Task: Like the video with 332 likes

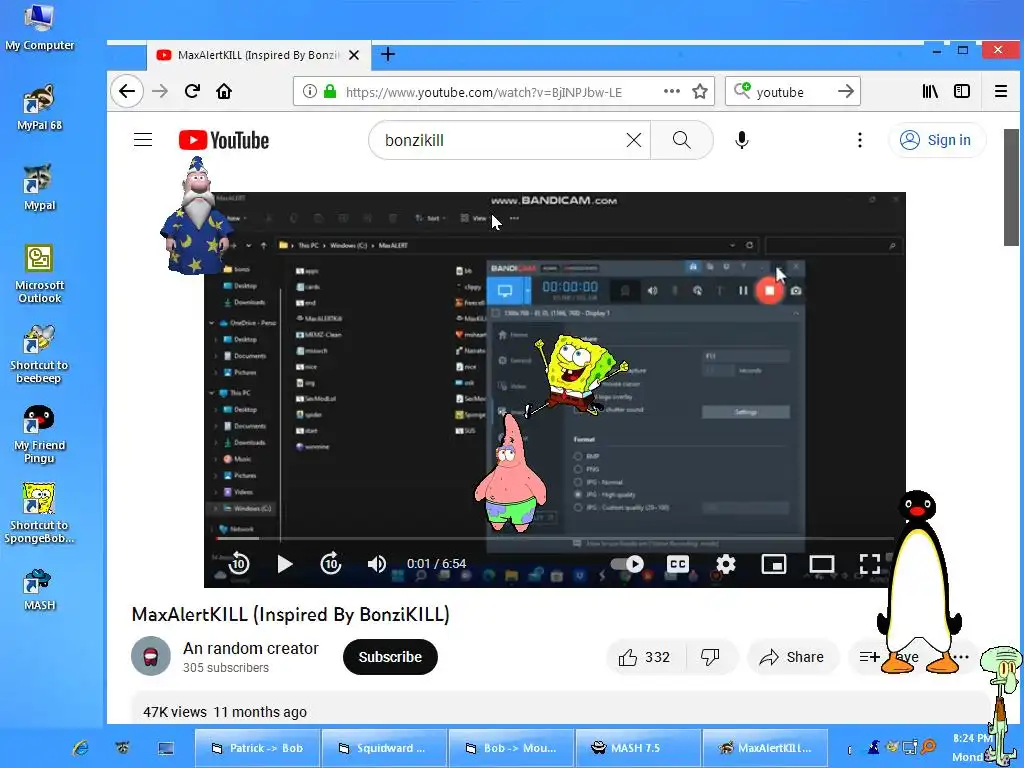Action: (x=645, y=657)
